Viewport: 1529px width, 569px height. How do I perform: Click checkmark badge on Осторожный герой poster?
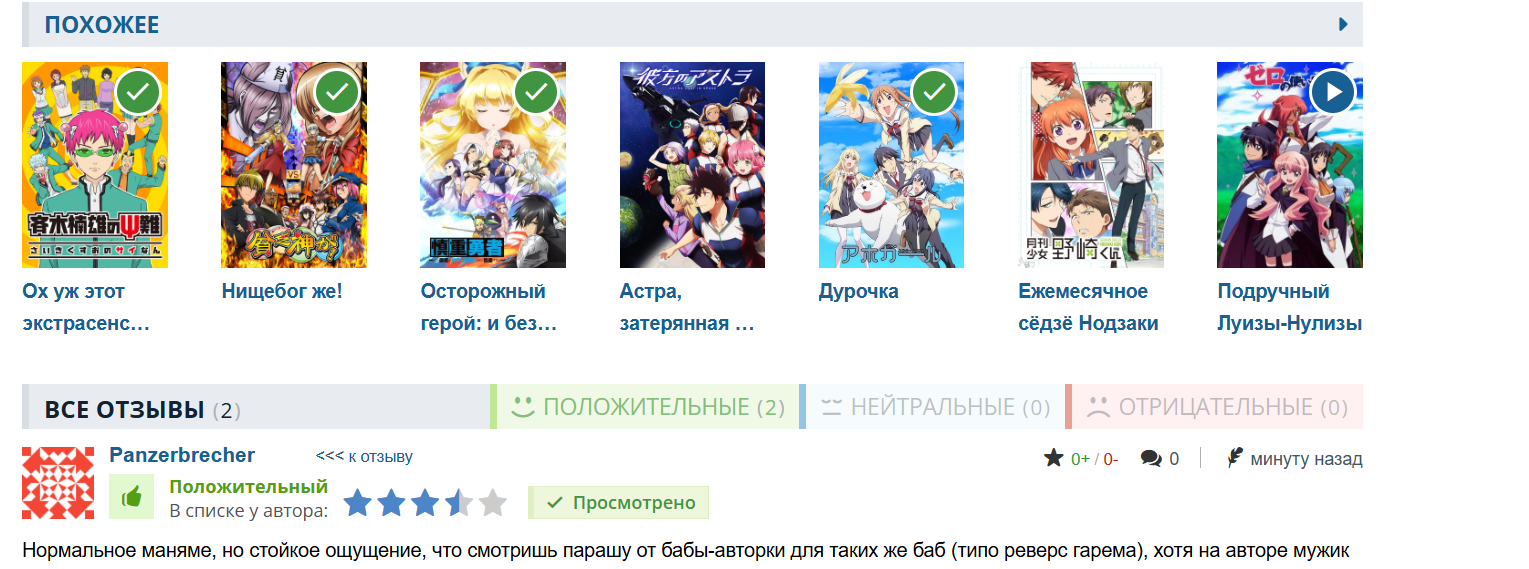(536, 92)
